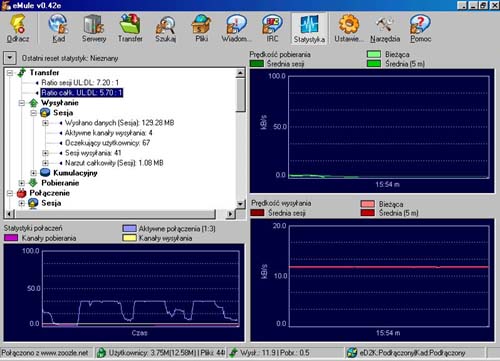500x361 pixels.
Task: Click the Sesja icon under Połączenie
Action: pyautogui.click(x=33, y=203)
